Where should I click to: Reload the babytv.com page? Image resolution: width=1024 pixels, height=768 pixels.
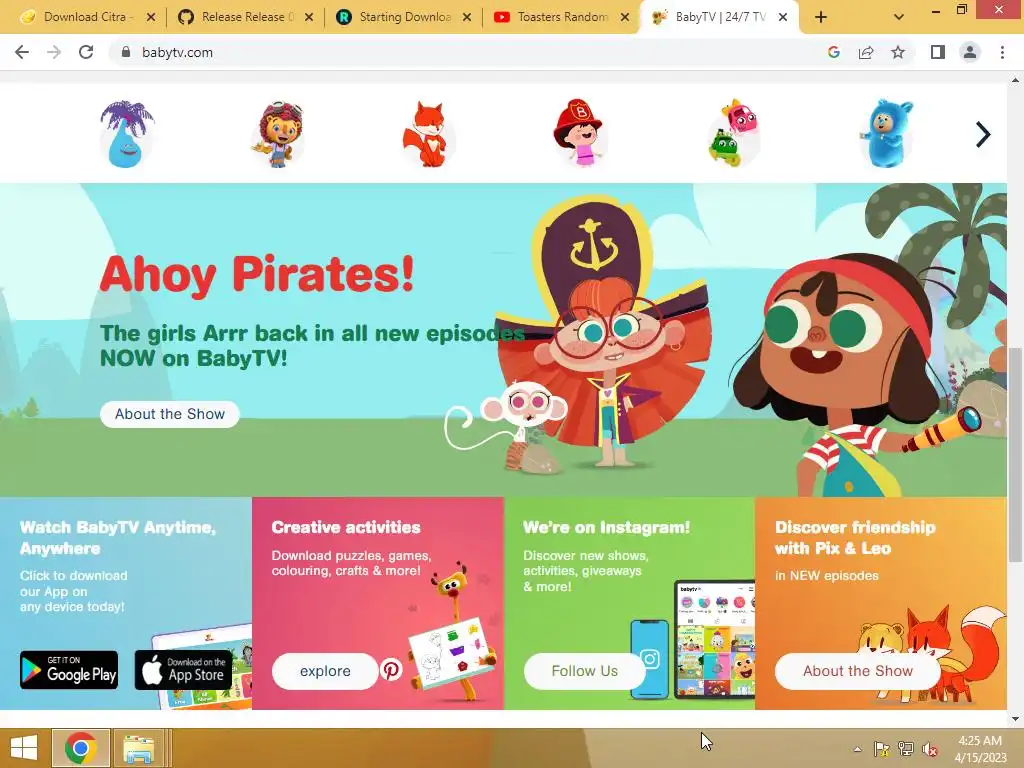coord(86,52)
